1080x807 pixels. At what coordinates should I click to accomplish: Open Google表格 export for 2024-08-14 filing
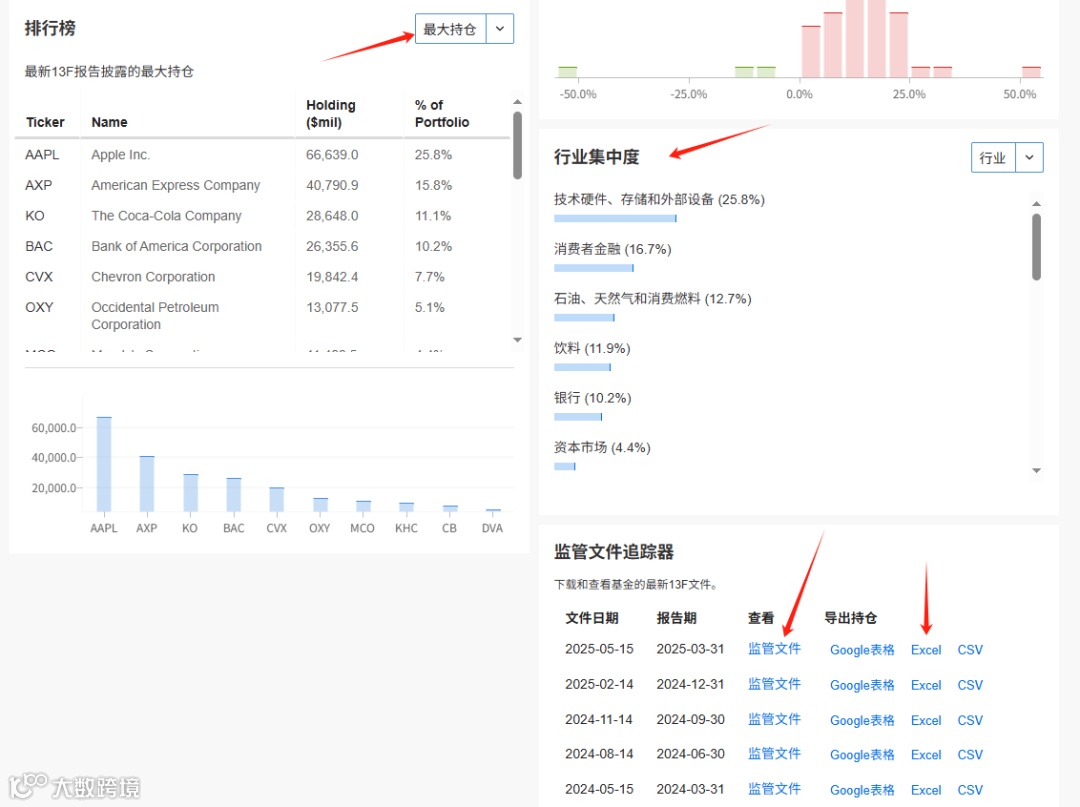click(862, 755)
